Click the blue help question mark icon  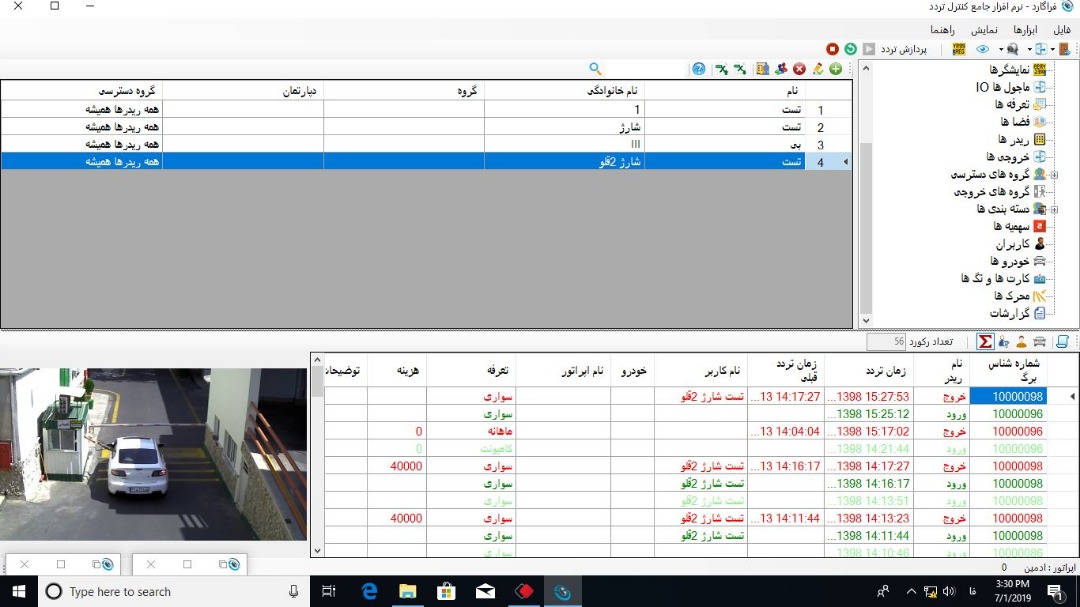[x=698, y=69]
